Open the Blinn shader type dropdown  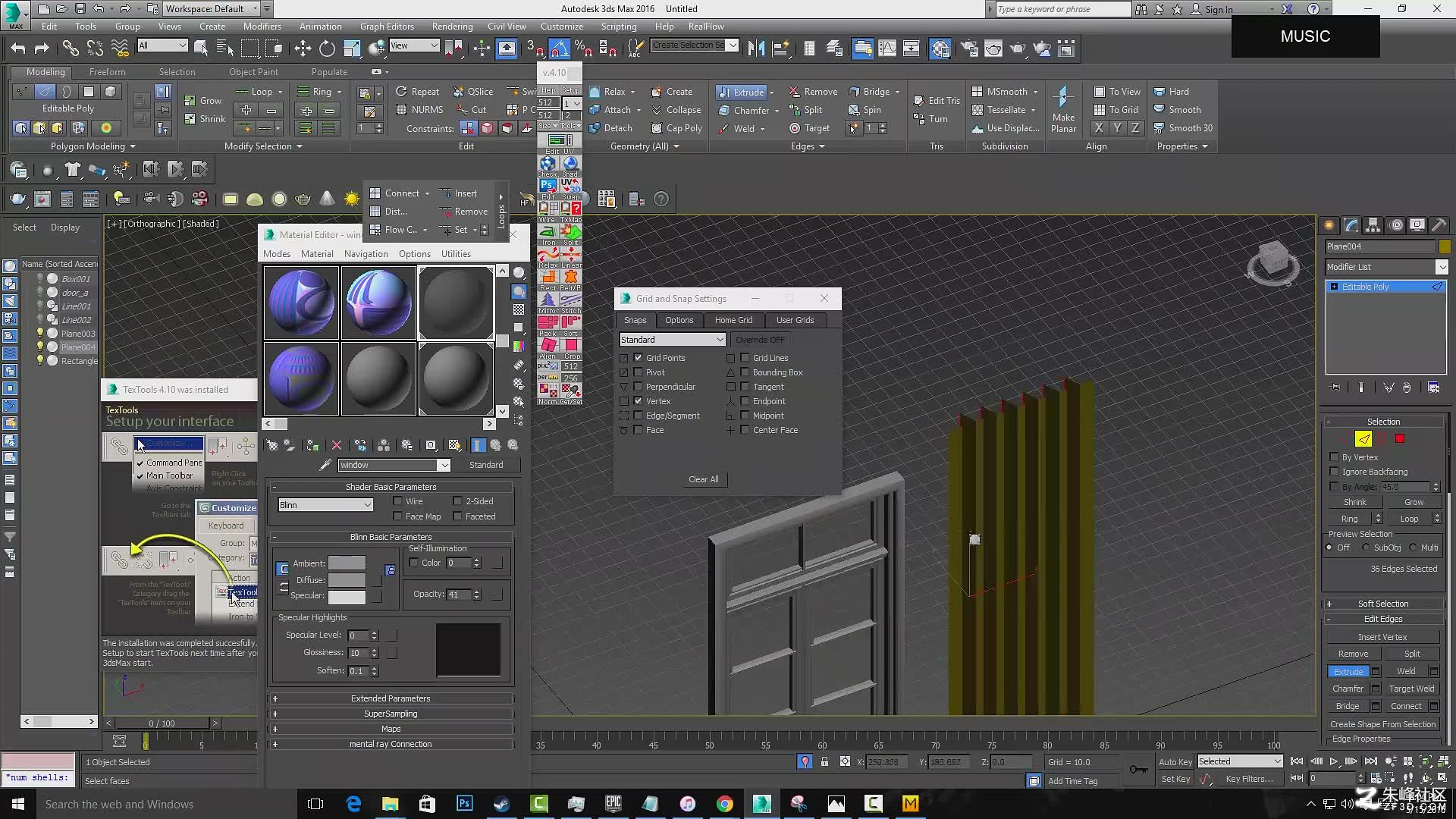[325, 505]
